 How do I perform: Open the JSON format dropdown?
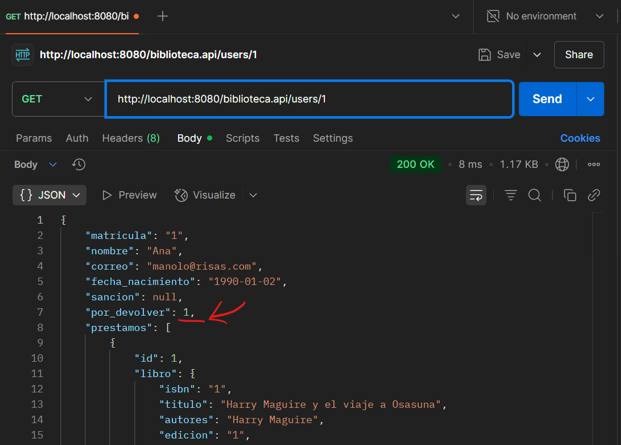point(50,195)
